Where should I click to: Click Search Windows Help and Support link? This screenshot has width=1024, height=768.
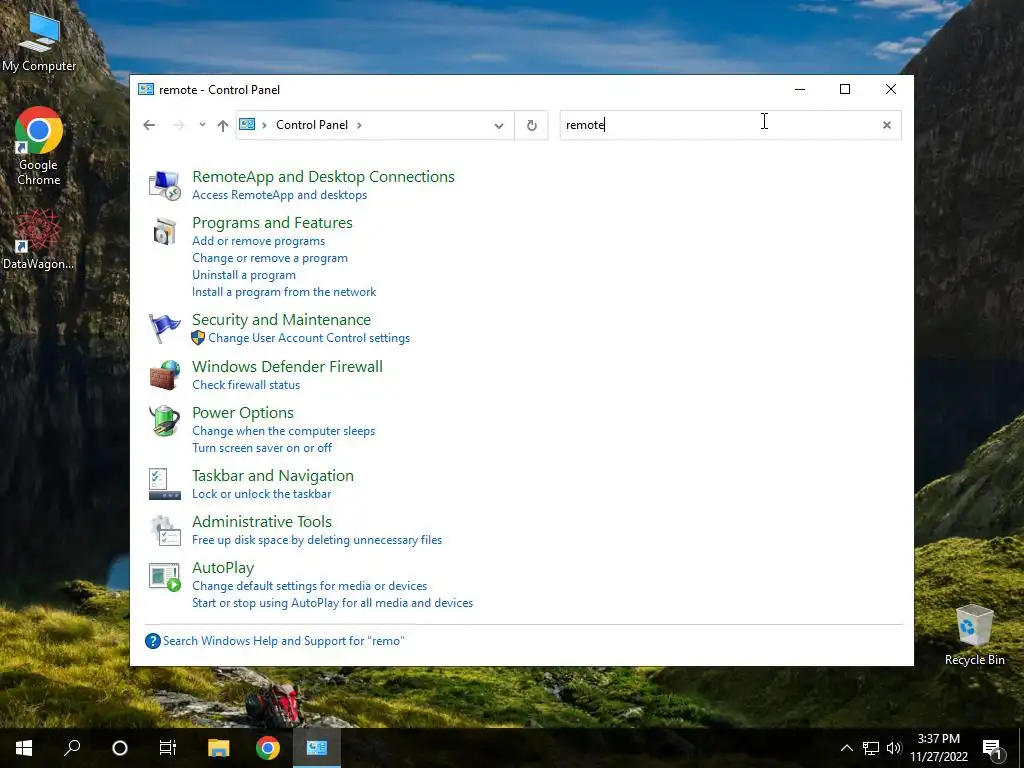(x=283, y=641)
